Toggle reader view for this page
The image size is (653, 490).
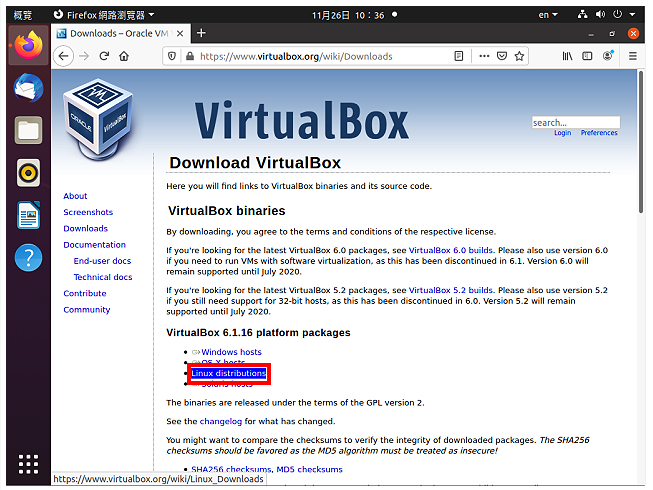point(459,56)
